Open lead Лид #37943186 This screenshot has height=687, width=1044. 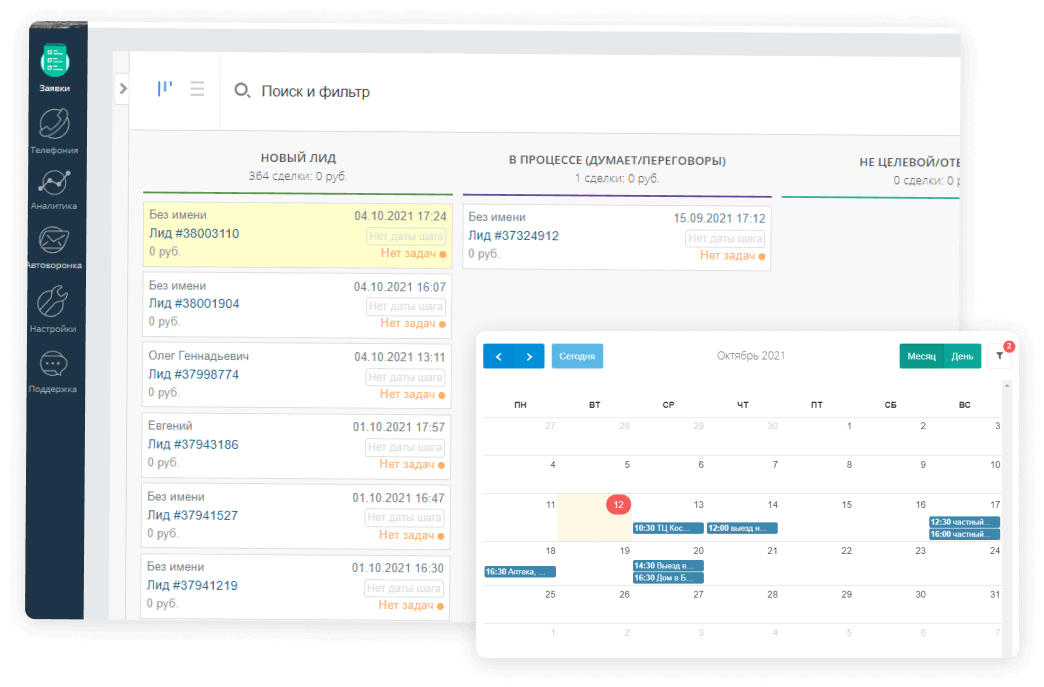[193, 445]
